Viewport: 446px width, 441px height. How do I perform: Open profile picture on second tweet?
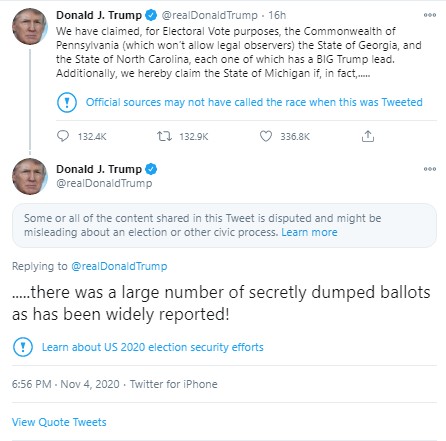click(x=30, y=176)
